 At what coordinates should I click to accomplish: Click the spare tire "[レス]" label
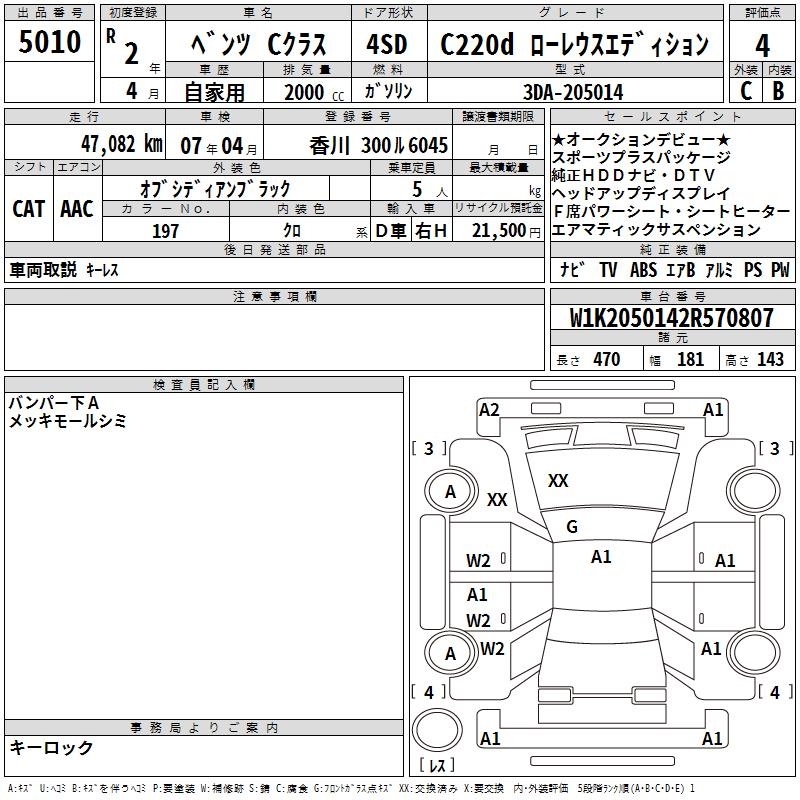(437, 765)
